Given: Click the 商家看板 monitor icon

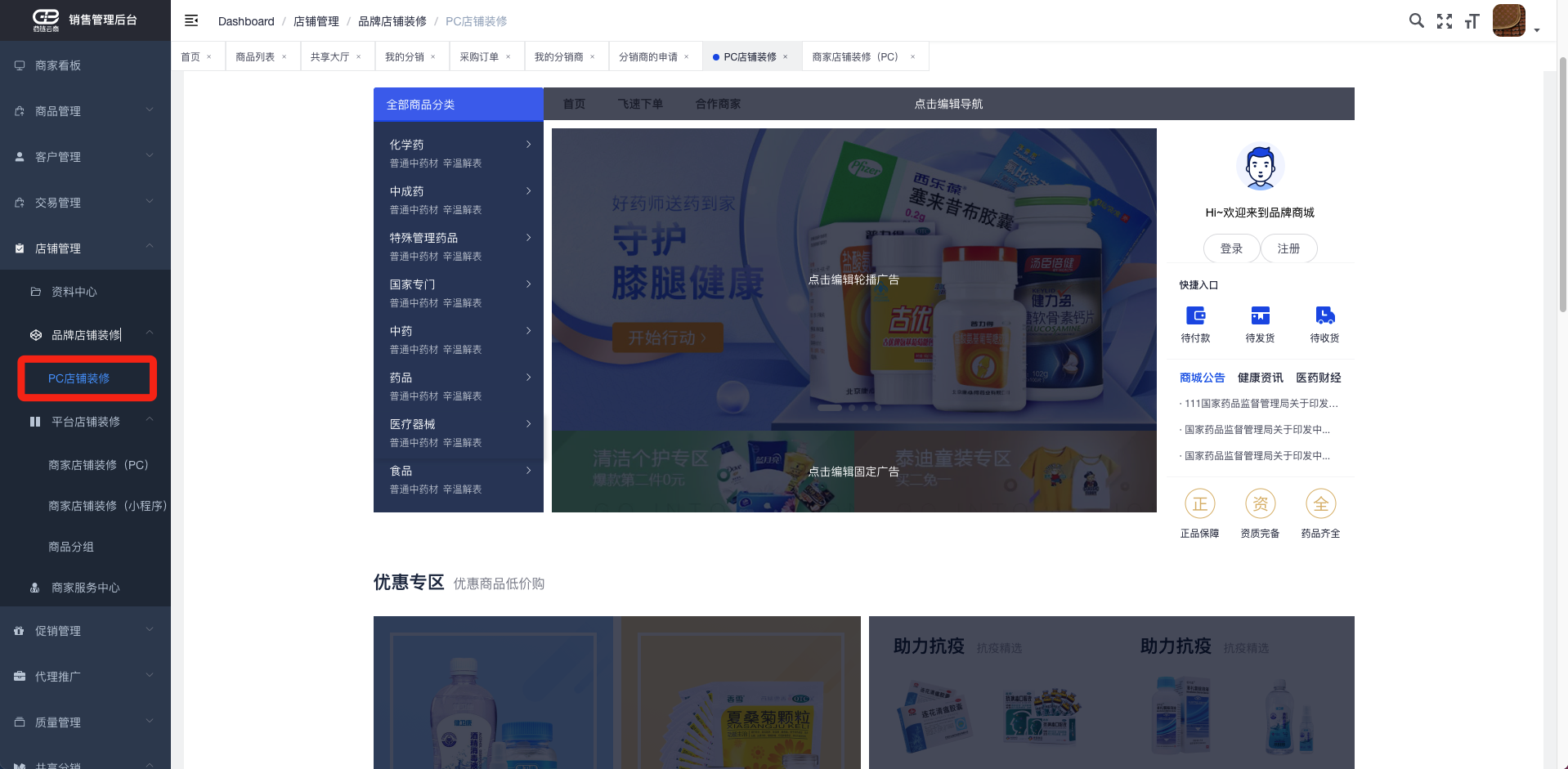Looking at the screenshot, I should click(20, 65).
